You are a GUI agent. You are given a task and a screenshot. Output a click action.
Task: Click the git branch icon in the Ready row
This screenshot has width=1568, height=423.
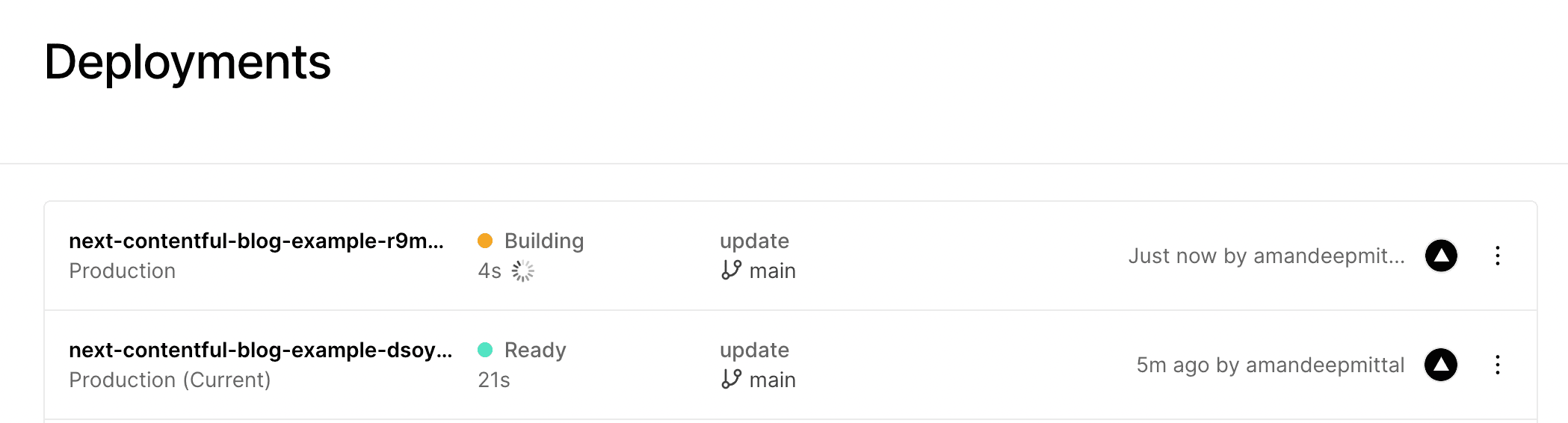[x=731, y=379]
